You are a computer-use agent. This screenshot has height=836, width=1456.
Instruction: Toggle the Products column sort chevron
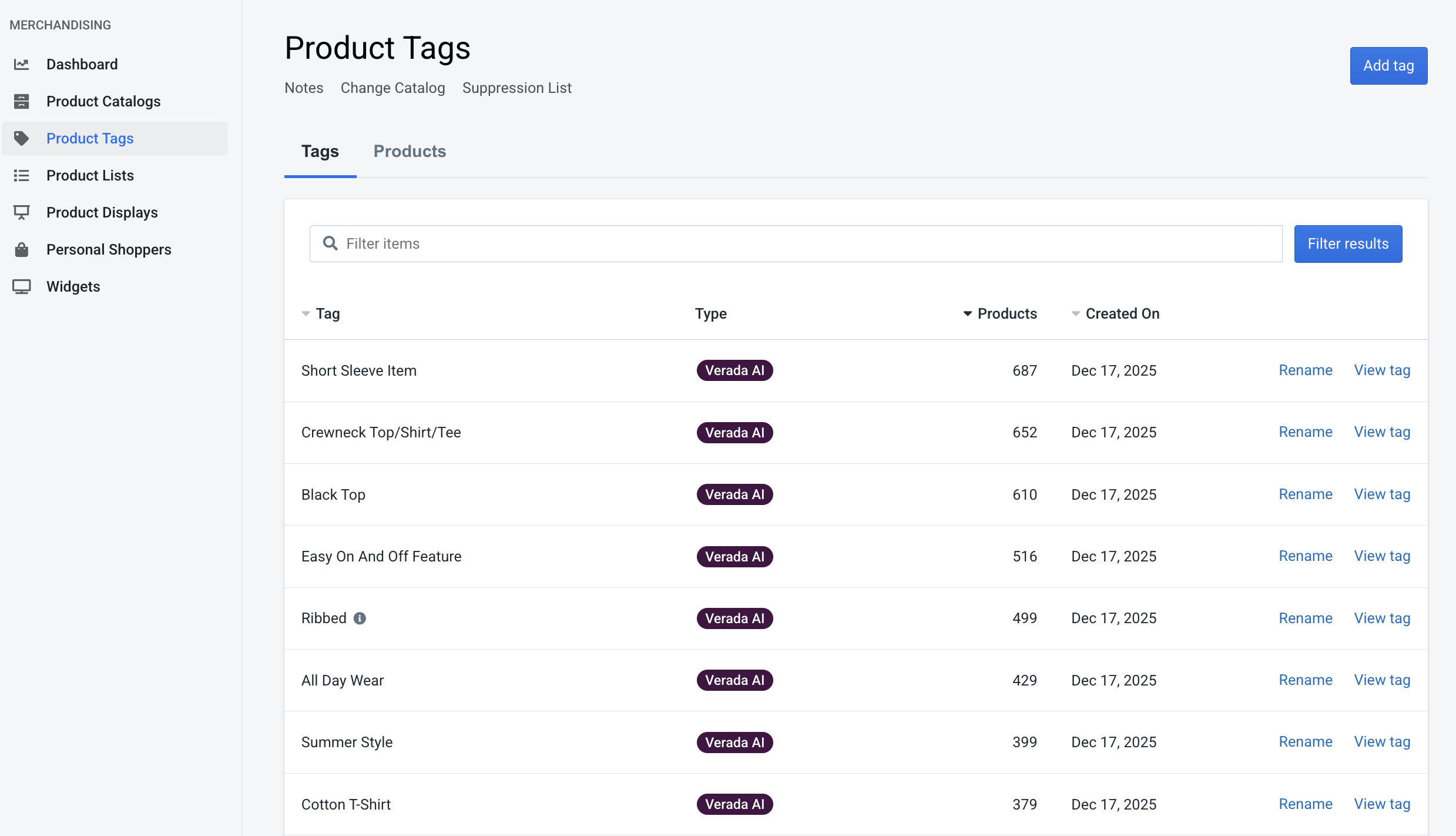click(966, 313)
